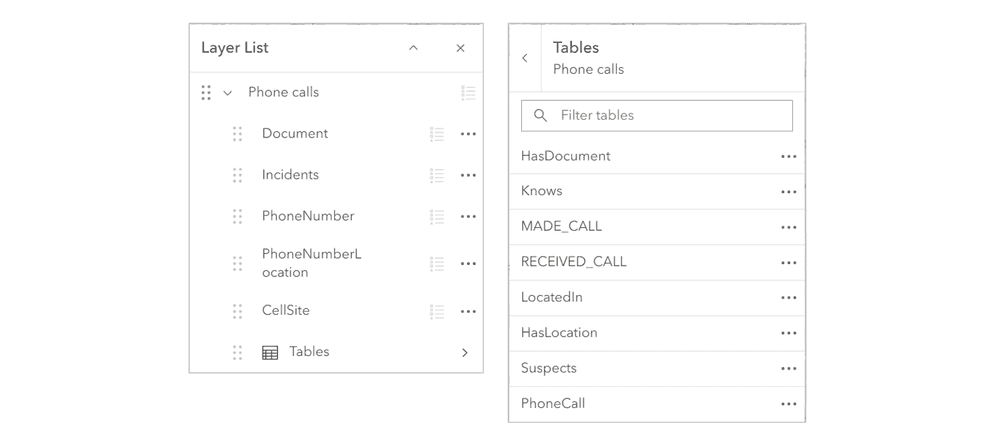
Task: Collapse the Layer List panel
Action: pos(413,48)
